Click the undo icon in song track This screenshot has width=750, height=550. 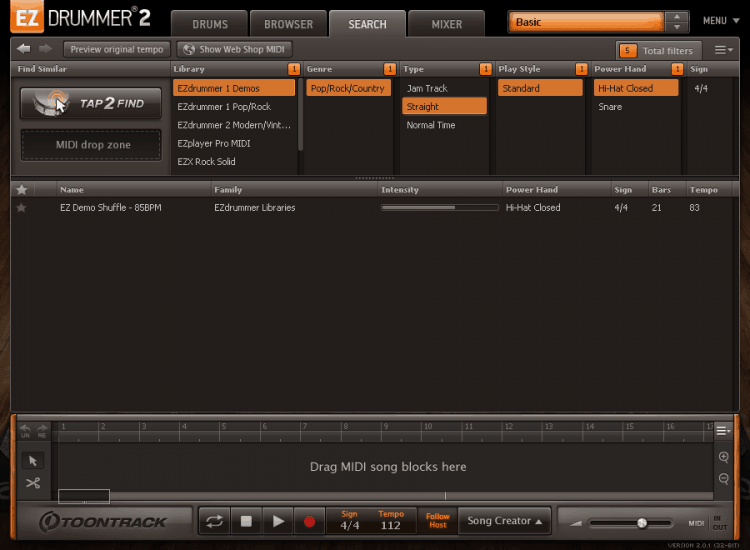tap(25, 430)
